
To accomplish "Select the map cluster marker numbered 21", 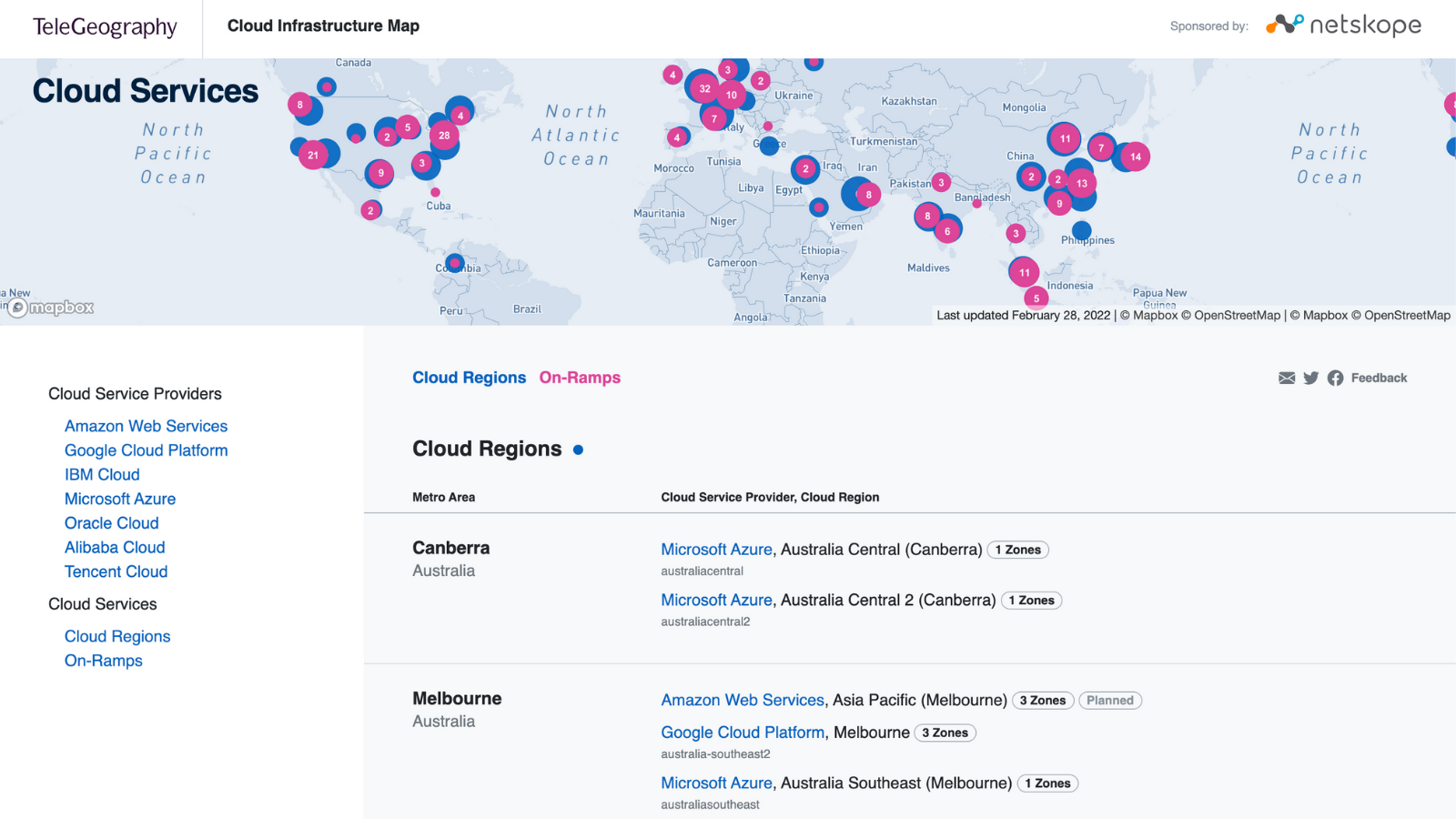I will 313,155.
